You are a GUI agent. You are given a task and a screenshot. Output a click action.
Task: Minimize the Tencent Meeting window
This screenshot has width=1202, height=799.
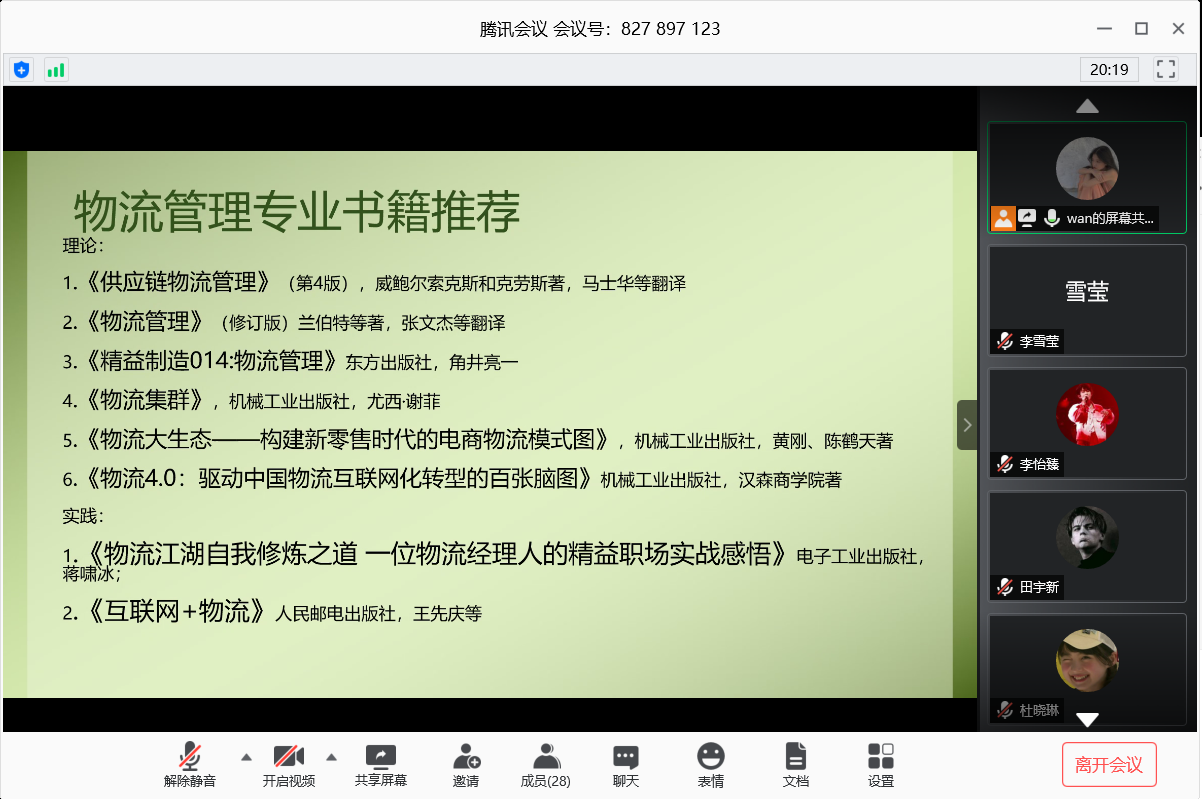[x=1104, y=28]
